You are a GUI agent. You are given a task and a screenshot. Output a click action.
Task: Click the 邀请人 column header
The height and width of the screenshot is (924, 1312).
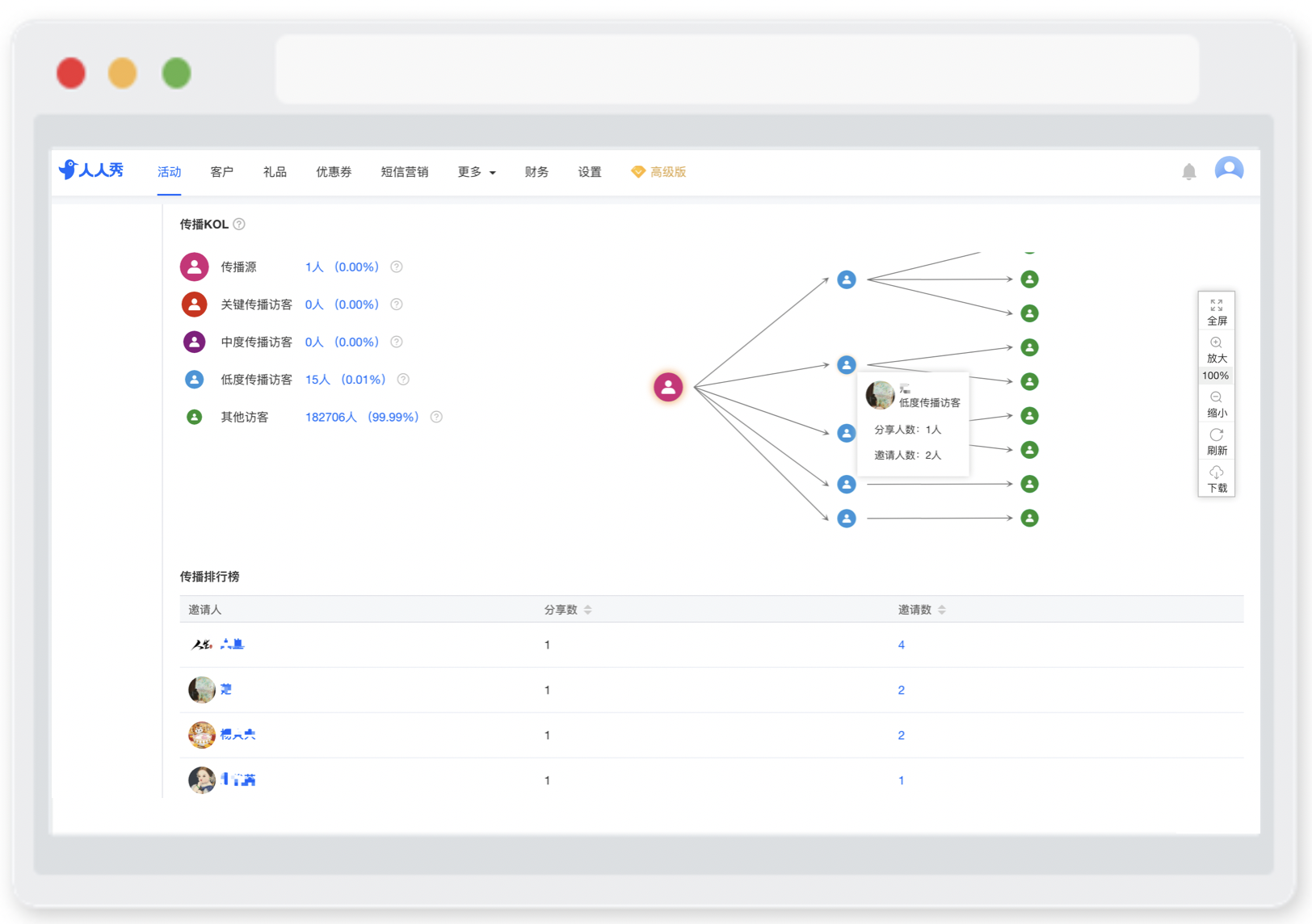tap(204, 610)
